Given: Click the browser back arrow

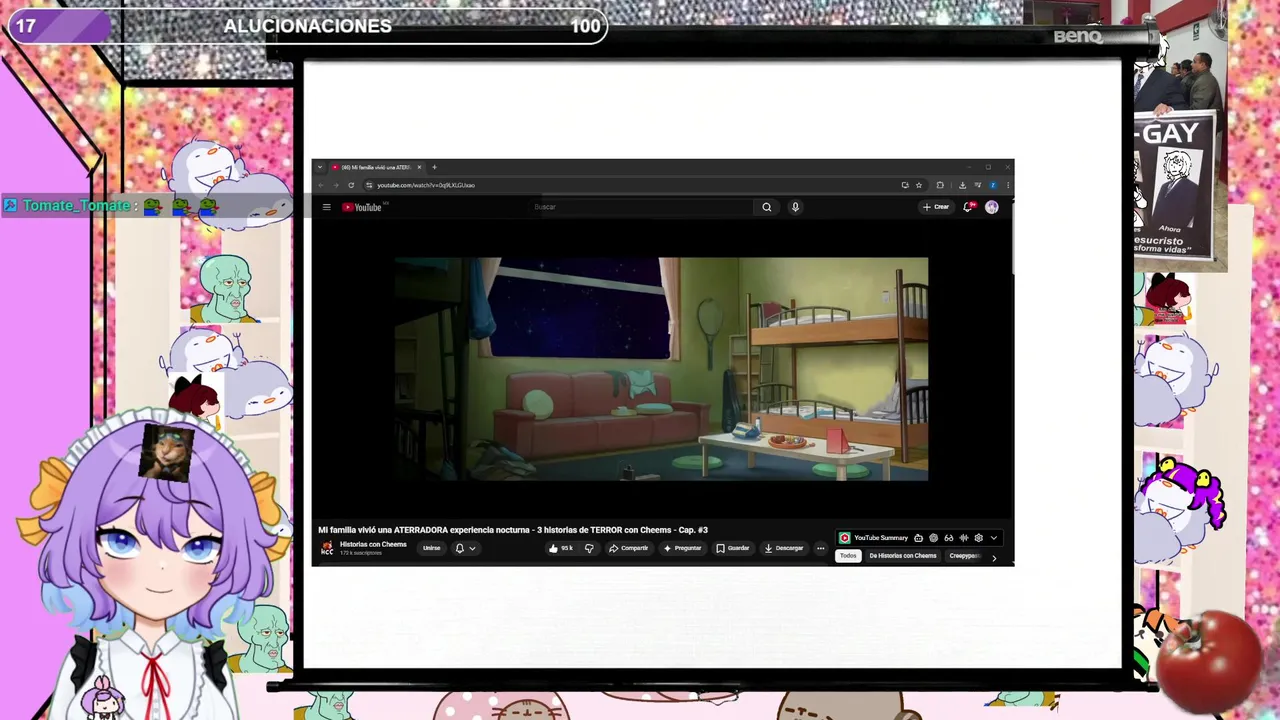Looking at the screenshot, I should (321, 185).
